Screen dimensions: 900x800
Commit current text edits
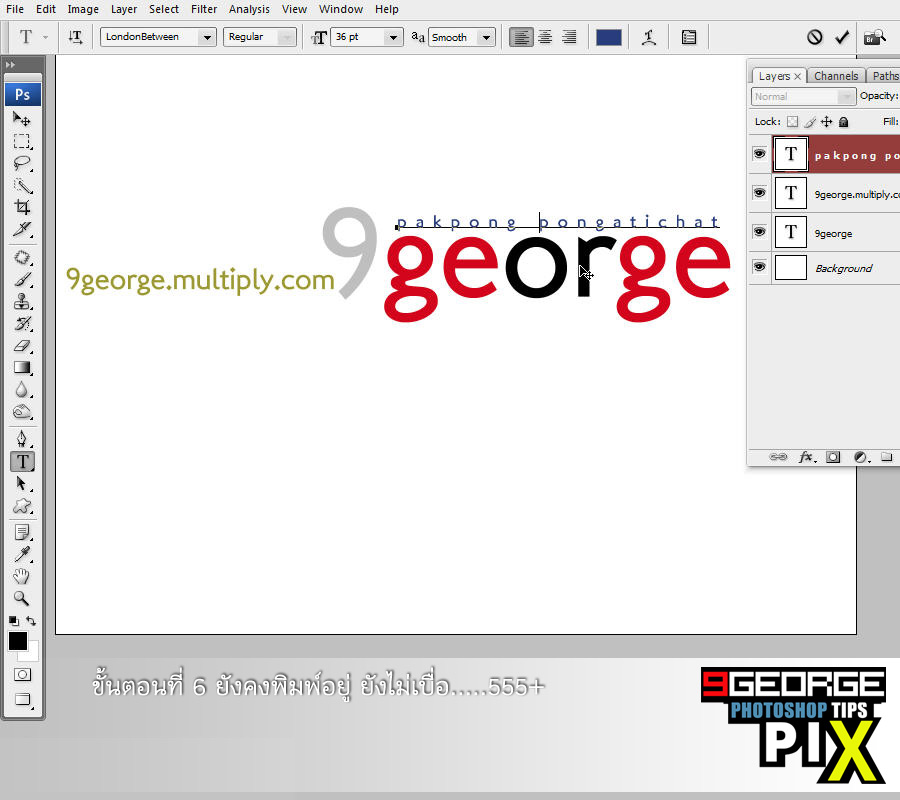pos(842,37)
